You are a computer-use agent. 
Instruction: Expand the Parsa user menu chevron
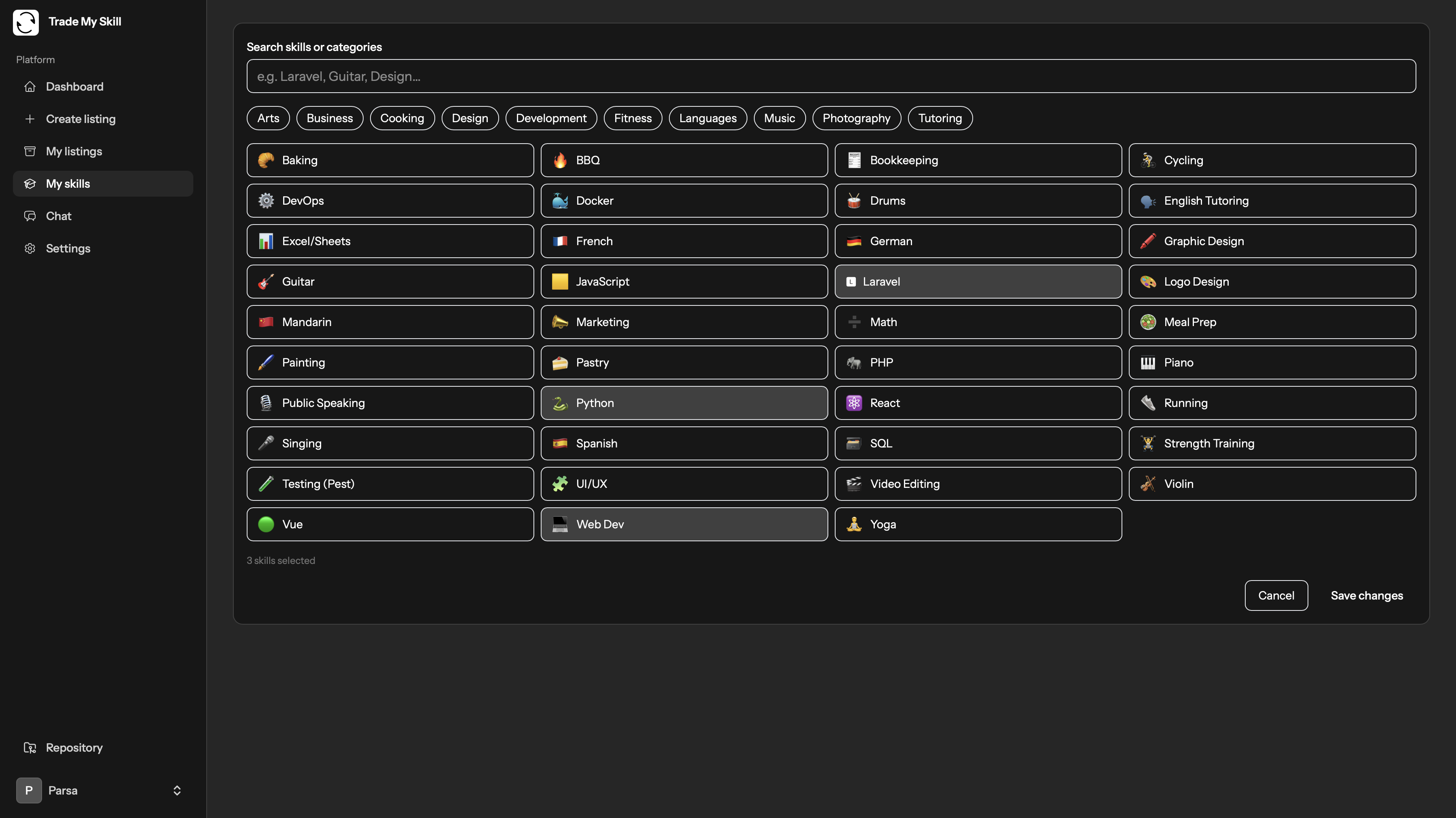point(177,790)
